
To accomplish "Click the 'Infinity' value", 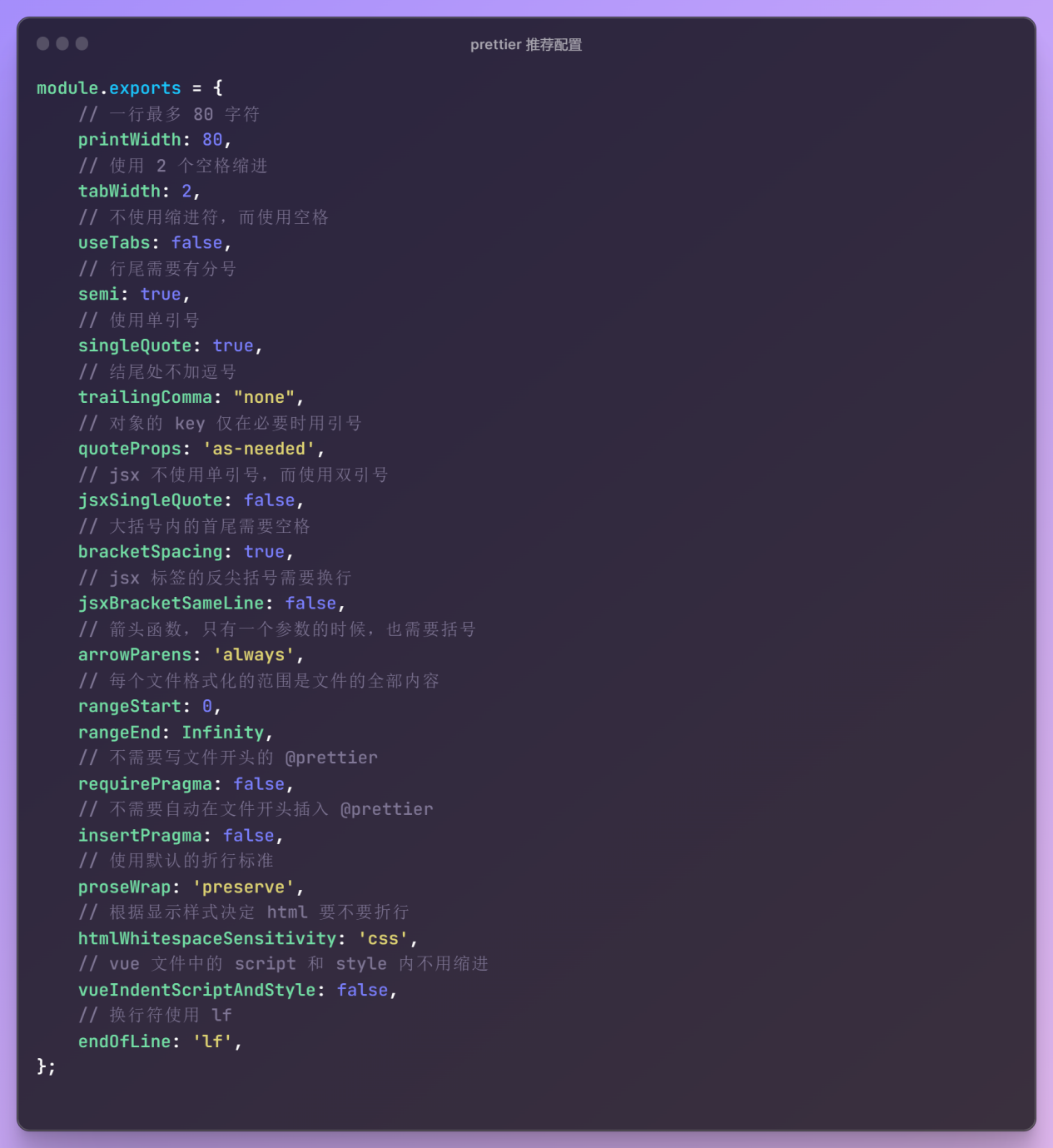I will coord(223,733).
